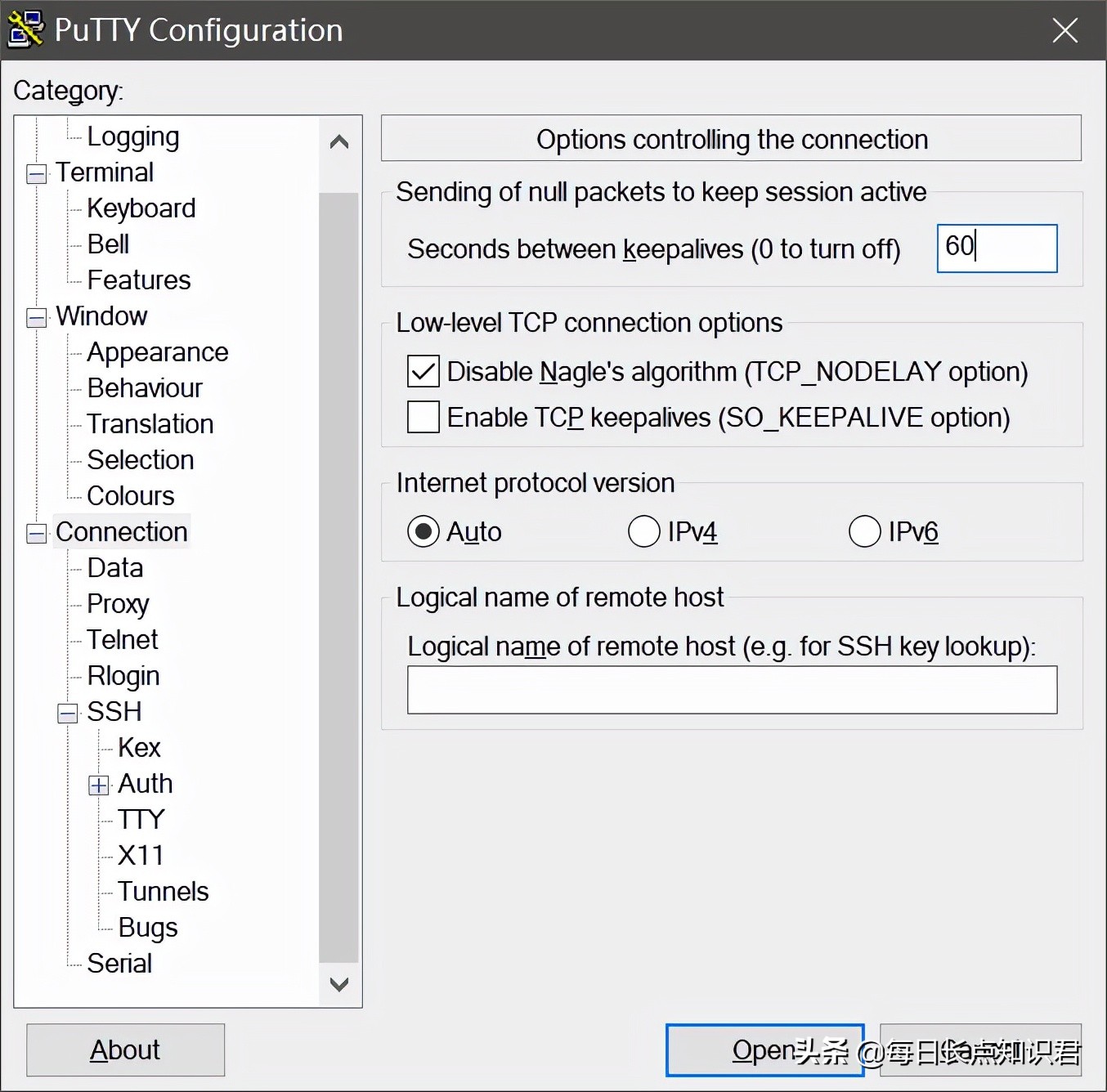The height and width of the screenshot is (1092, 1107).
Task: Collapse the Window tree node
Action: [x=37, y=318]
